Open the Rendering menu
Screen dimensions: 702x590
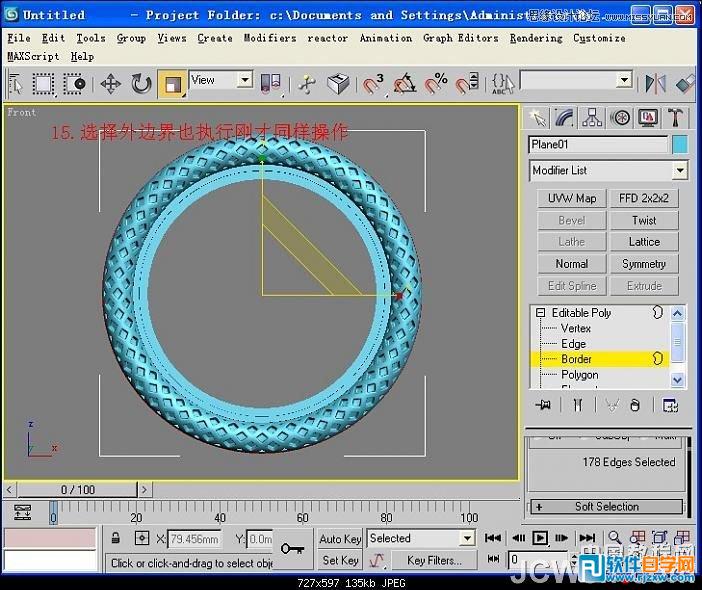[x=535, y=38]
